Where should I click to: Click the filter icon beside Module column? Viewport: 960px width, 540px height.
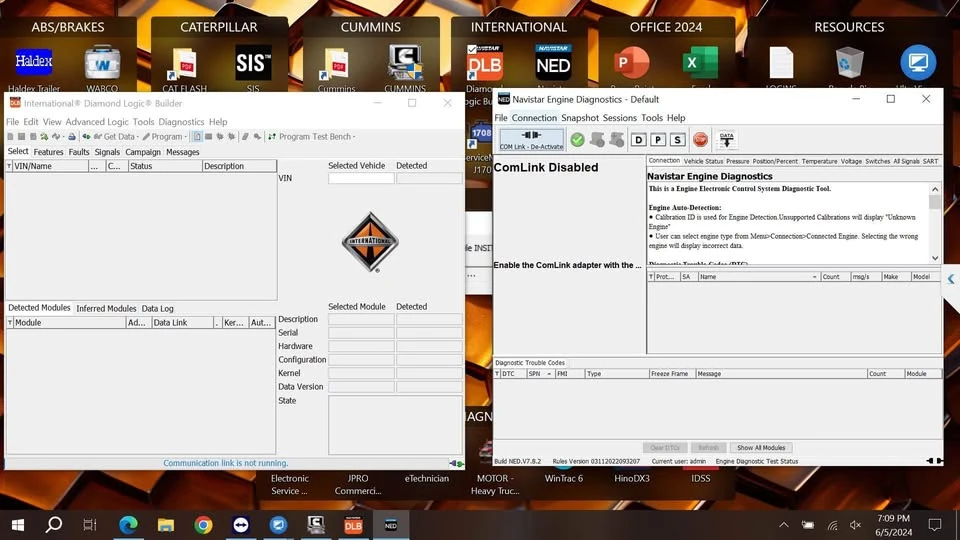point(10,323)
